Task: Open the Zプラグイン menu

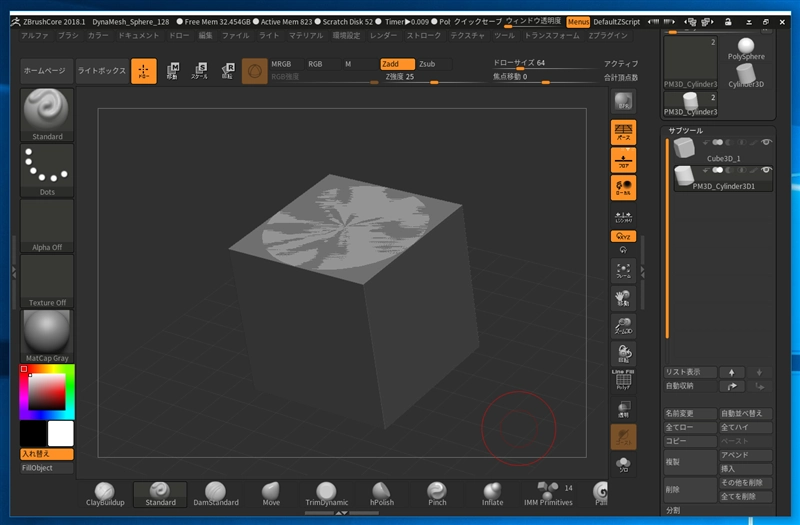Action: [x=608, y=36]
